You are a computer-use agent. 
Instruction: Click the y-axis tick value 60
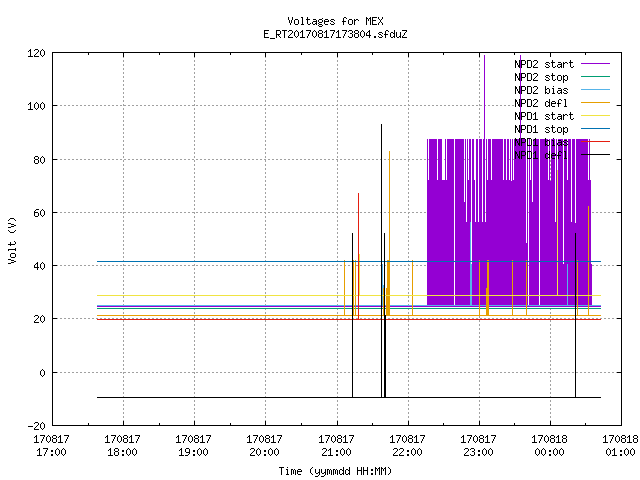(x=39, y=213)
